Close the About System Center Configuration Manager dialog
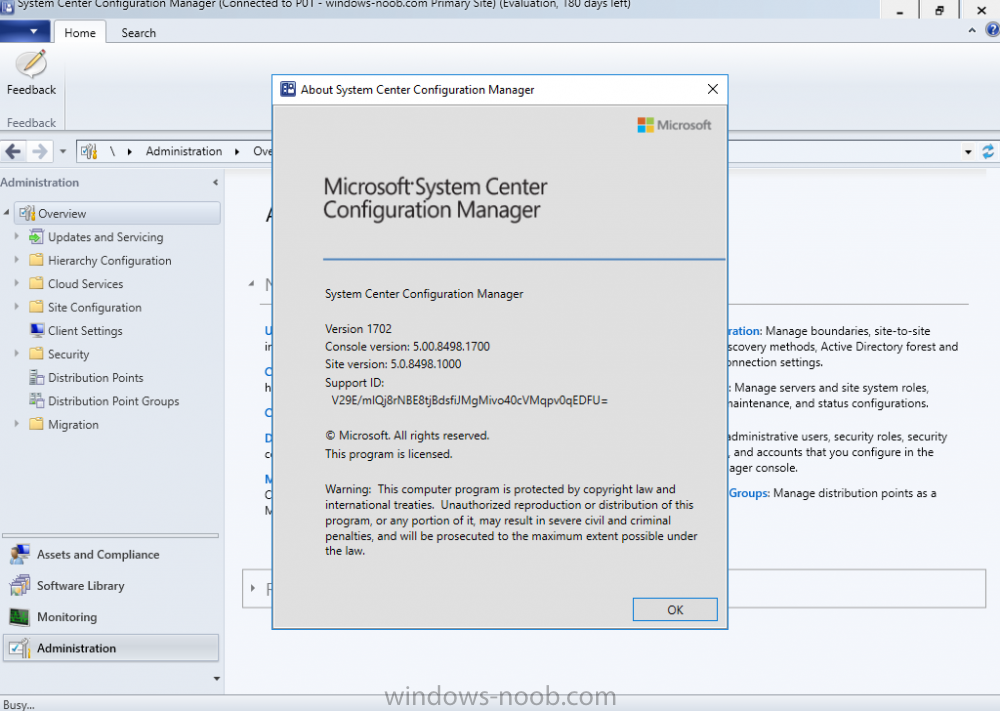The image size is (1000, 711). click(x=712, y=89)
